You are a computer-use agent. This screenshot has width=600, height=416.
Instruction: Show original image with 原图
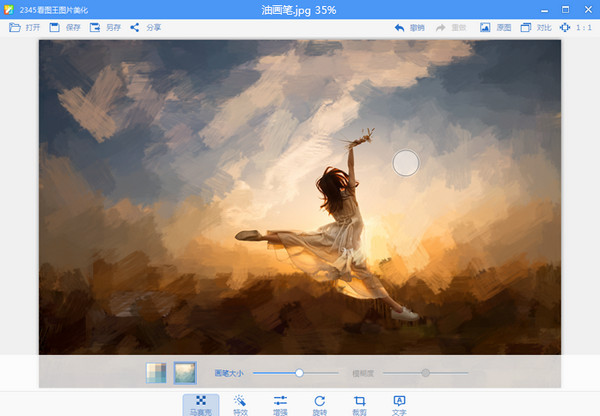pyautogui.click(x=494, y=27)
